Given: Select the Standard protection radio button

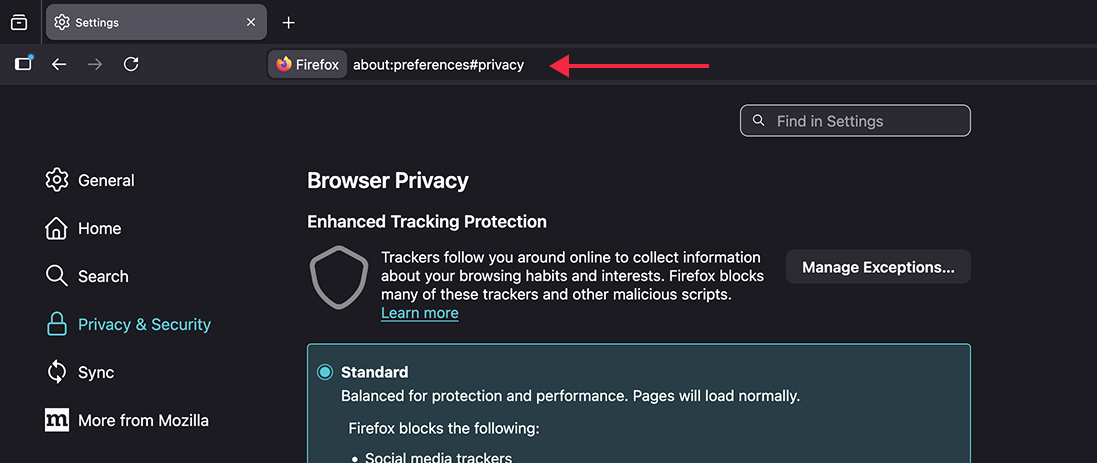Looking at the screenshot, I should click(325, 372).
